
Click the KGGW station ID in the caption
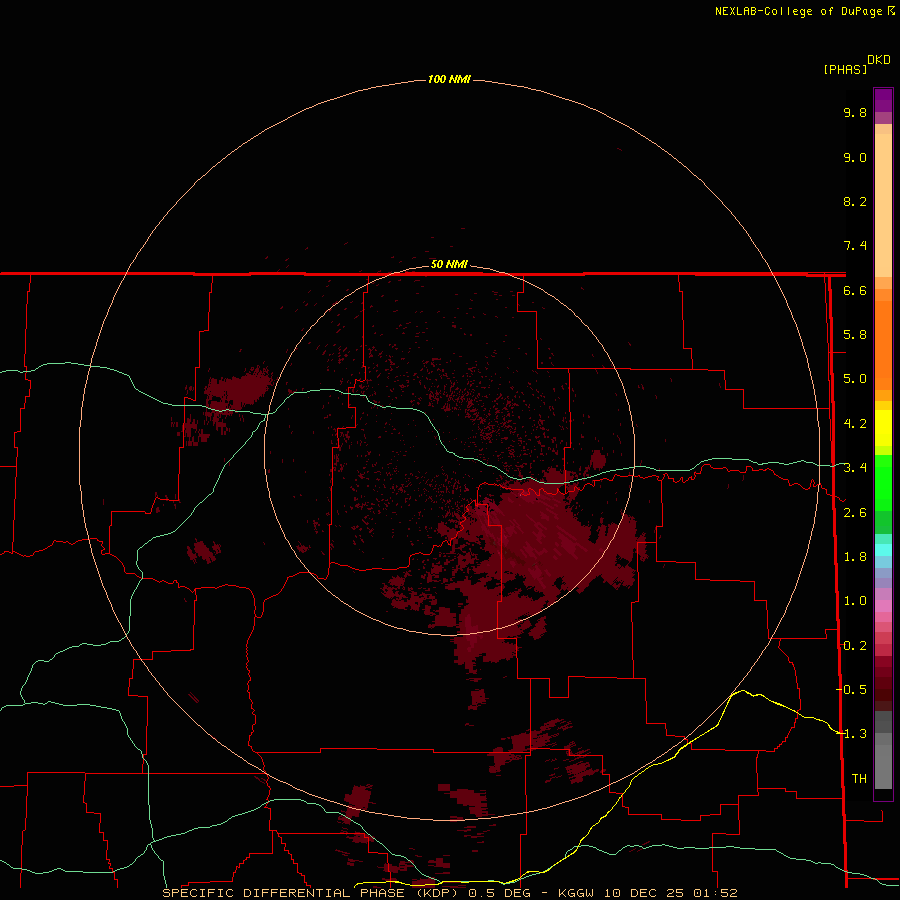[x=575, y=893]
